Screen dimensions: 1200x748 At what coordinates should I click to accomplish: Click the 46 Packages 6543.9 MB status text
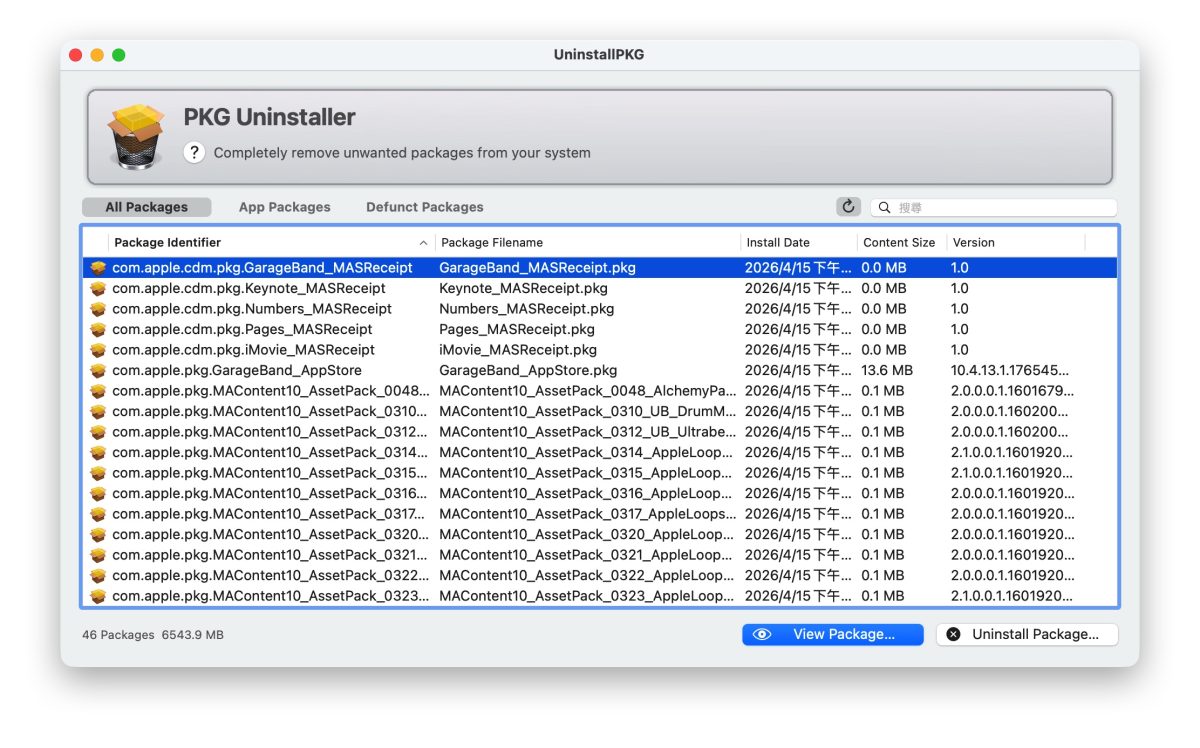(x=153, y=635)
